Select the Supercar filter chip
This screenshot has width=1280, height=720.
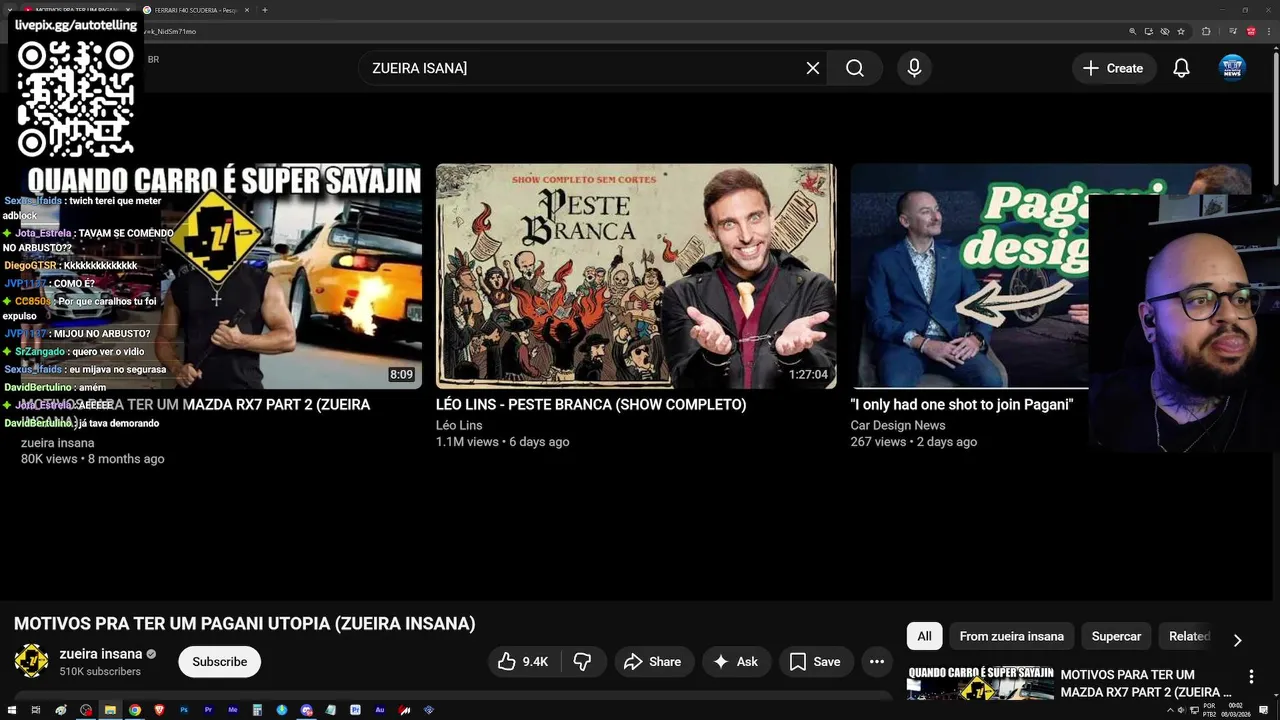[x=1116, y=636]
